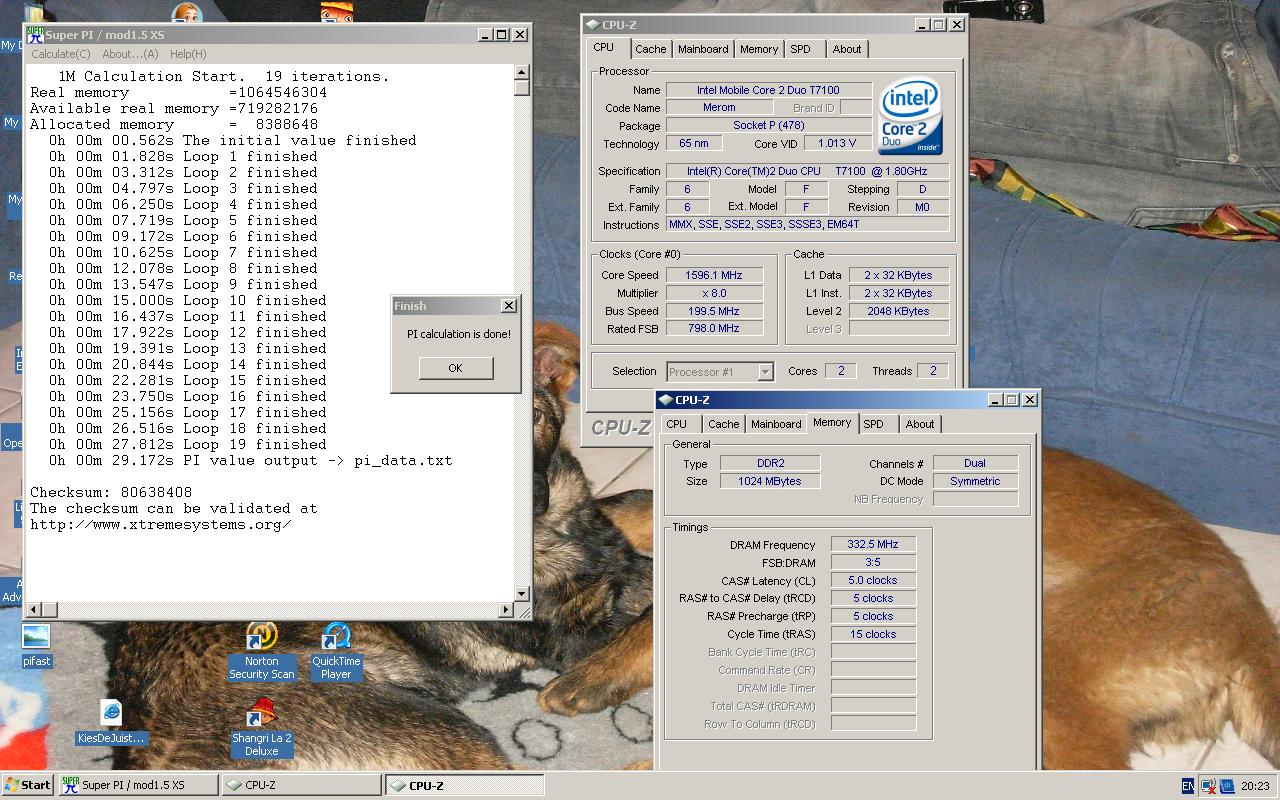Close the Finish dialog with its X
1280x800 pixels.
tap(508, 306)
